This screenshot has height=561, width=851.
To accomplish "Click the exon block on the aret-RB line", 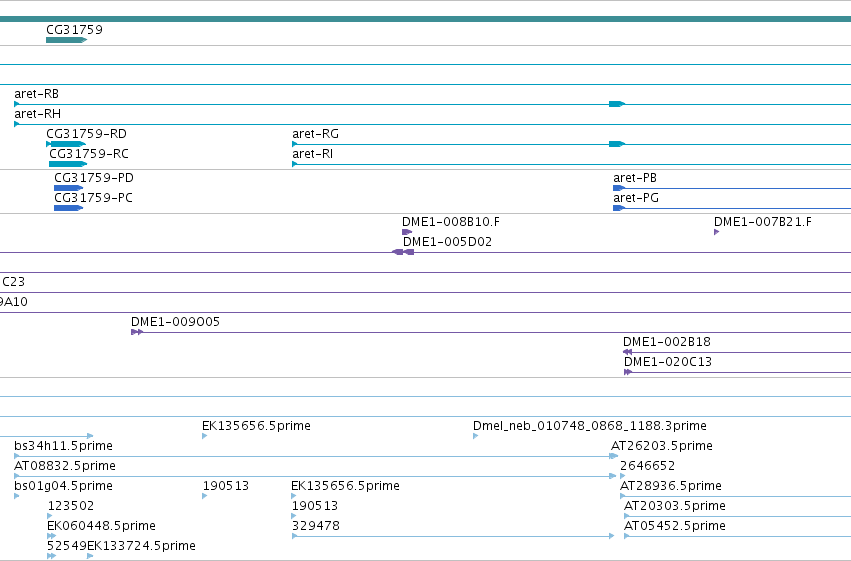I will coord(617,104).
